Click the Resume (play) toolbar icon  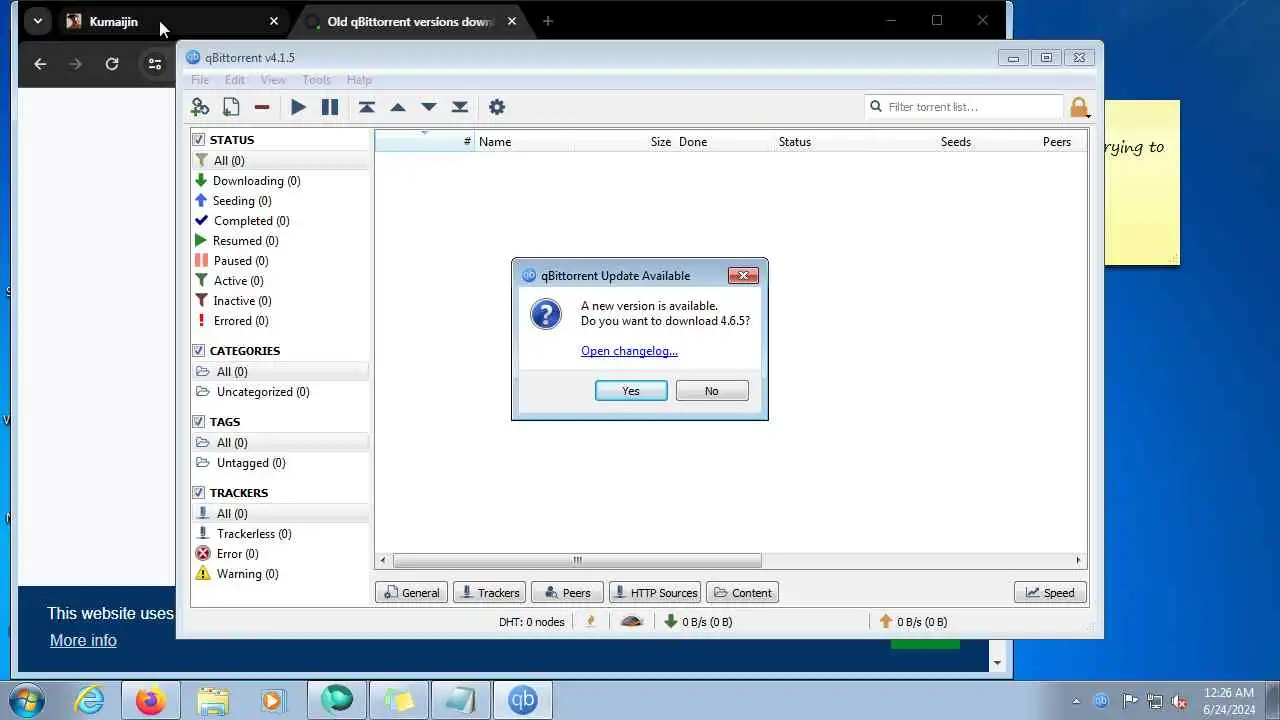pos(298,107)
